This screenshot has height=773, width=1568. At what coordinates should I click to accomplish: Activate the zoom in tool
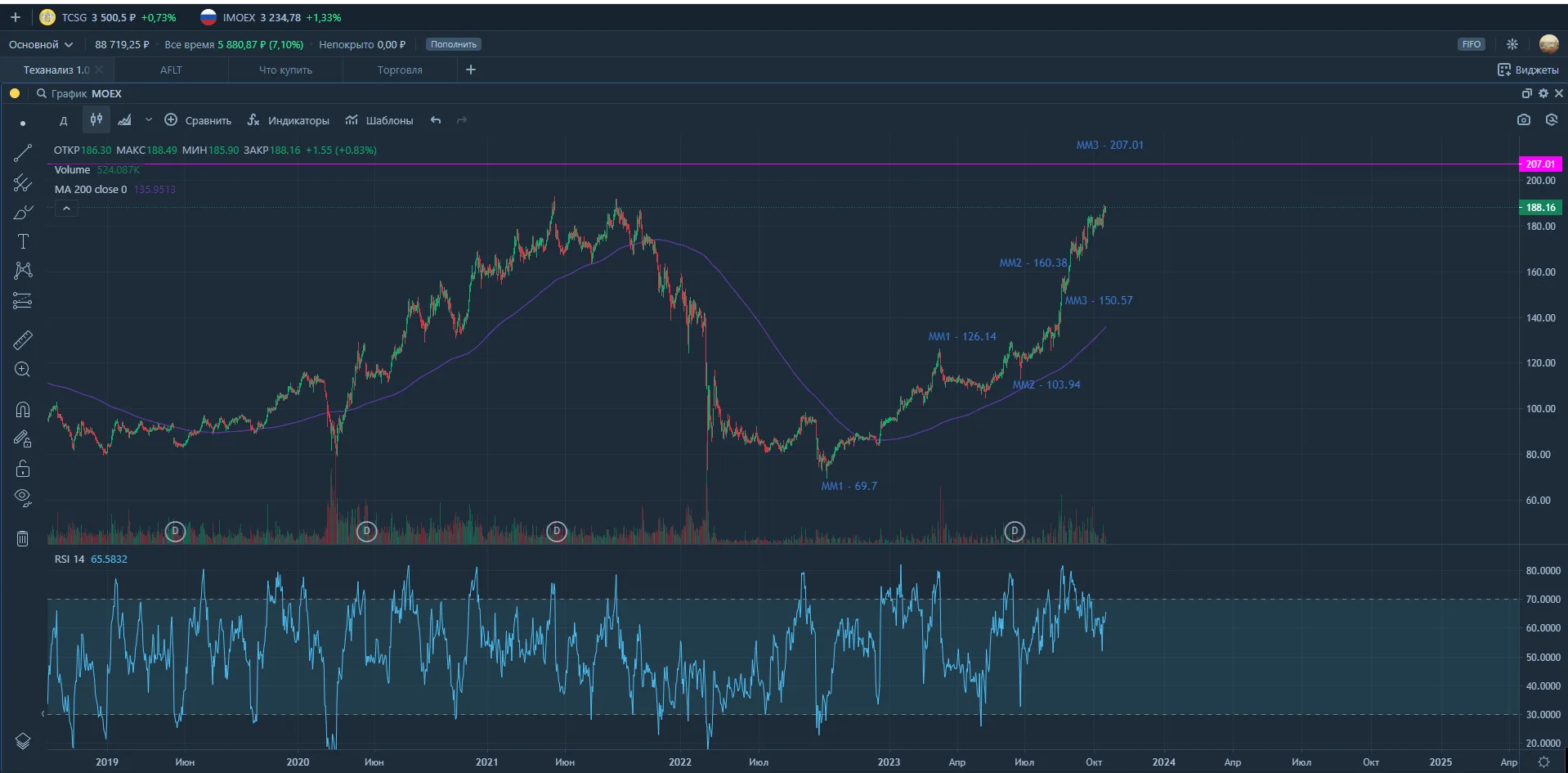pos(23,370)
